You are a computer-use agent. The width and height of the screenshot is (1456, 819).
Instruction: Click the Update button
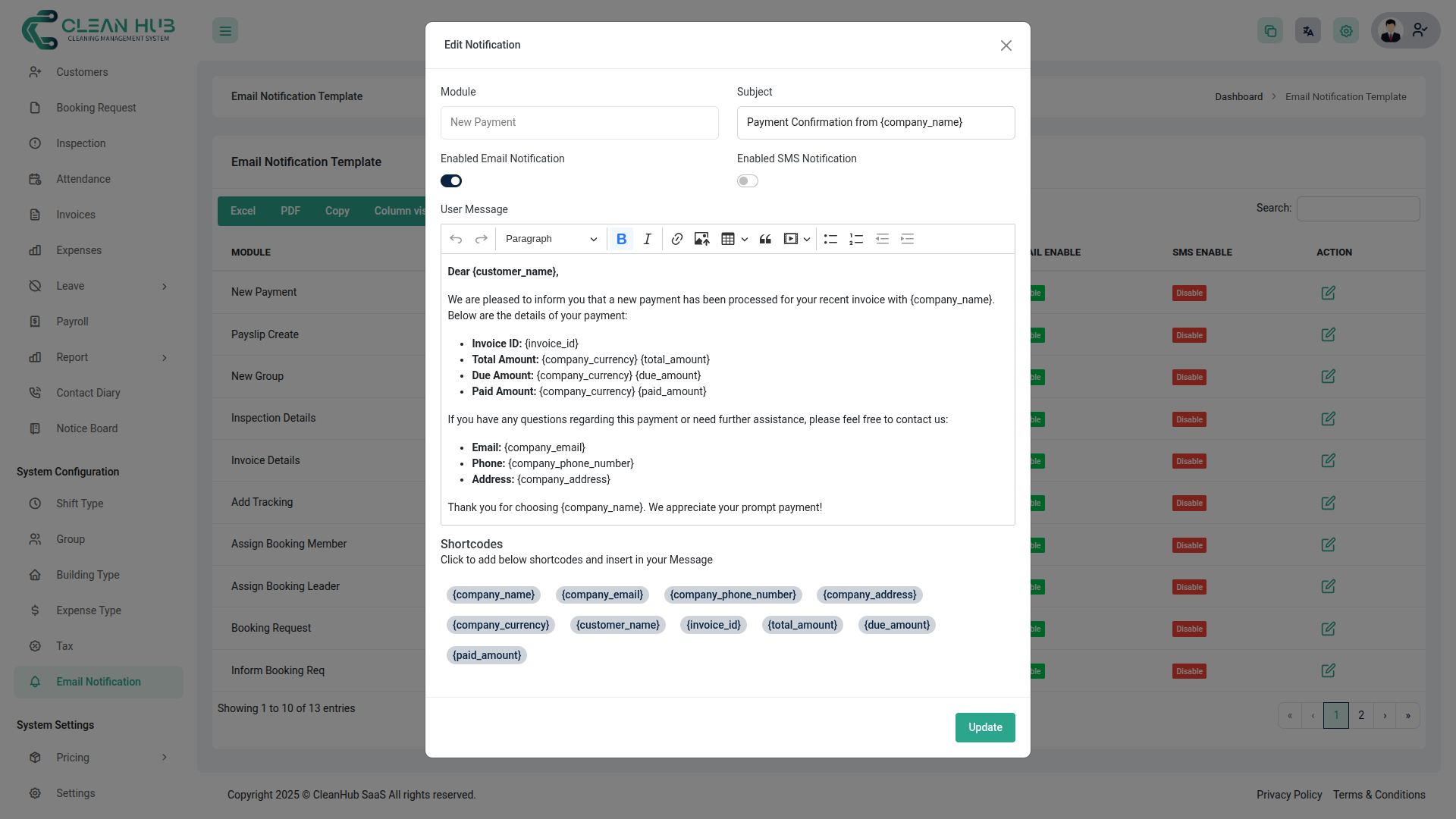(985, 727)
